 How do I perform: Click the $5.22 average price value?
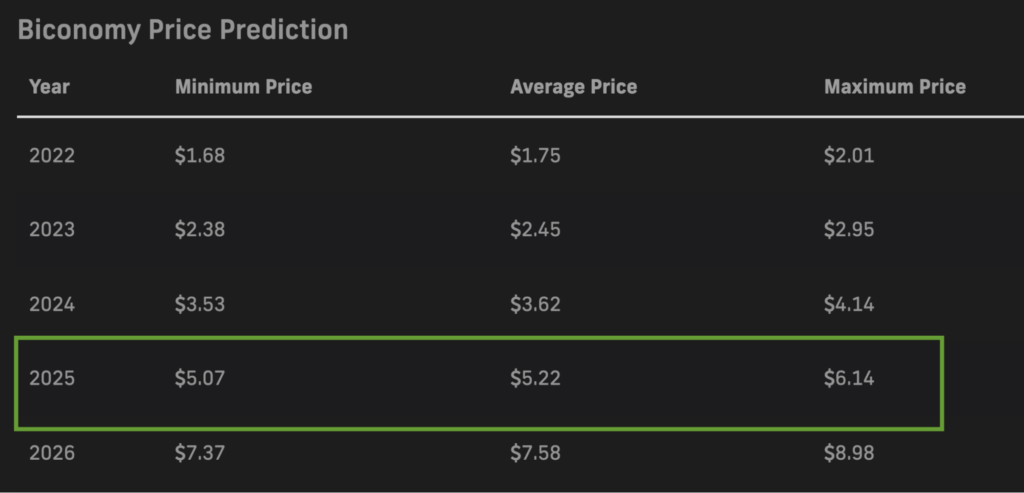click(x=536, y=378)
